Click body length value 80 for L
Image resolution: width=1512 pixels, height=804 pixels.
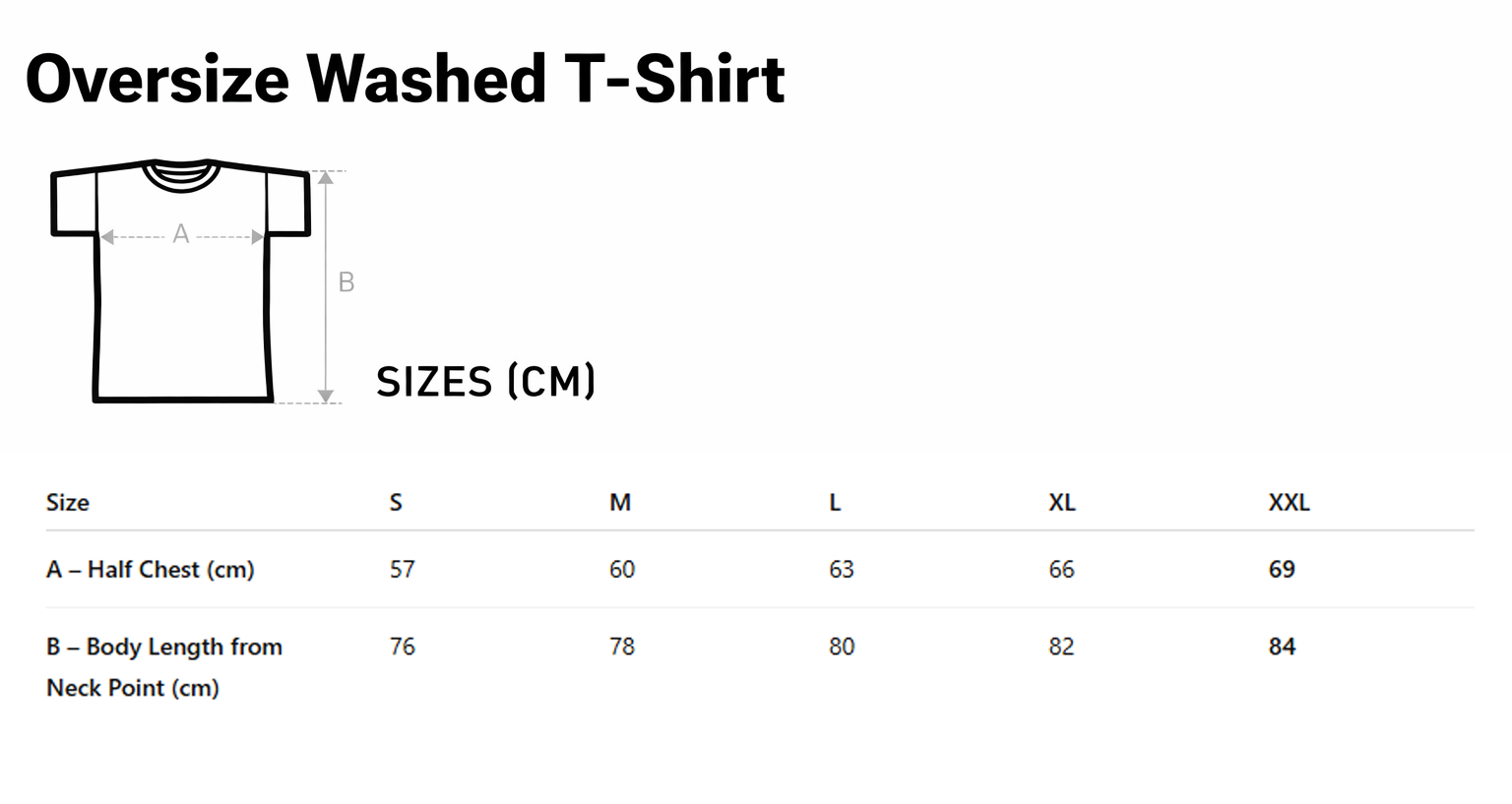click(x=842, y=647)
